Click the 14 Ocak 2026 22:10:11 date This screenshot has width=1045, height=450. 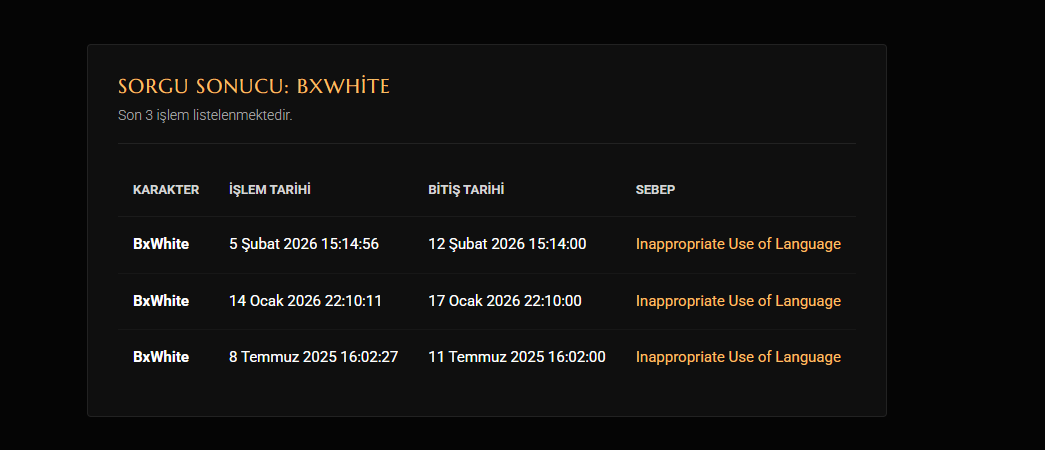click(305, 301)
